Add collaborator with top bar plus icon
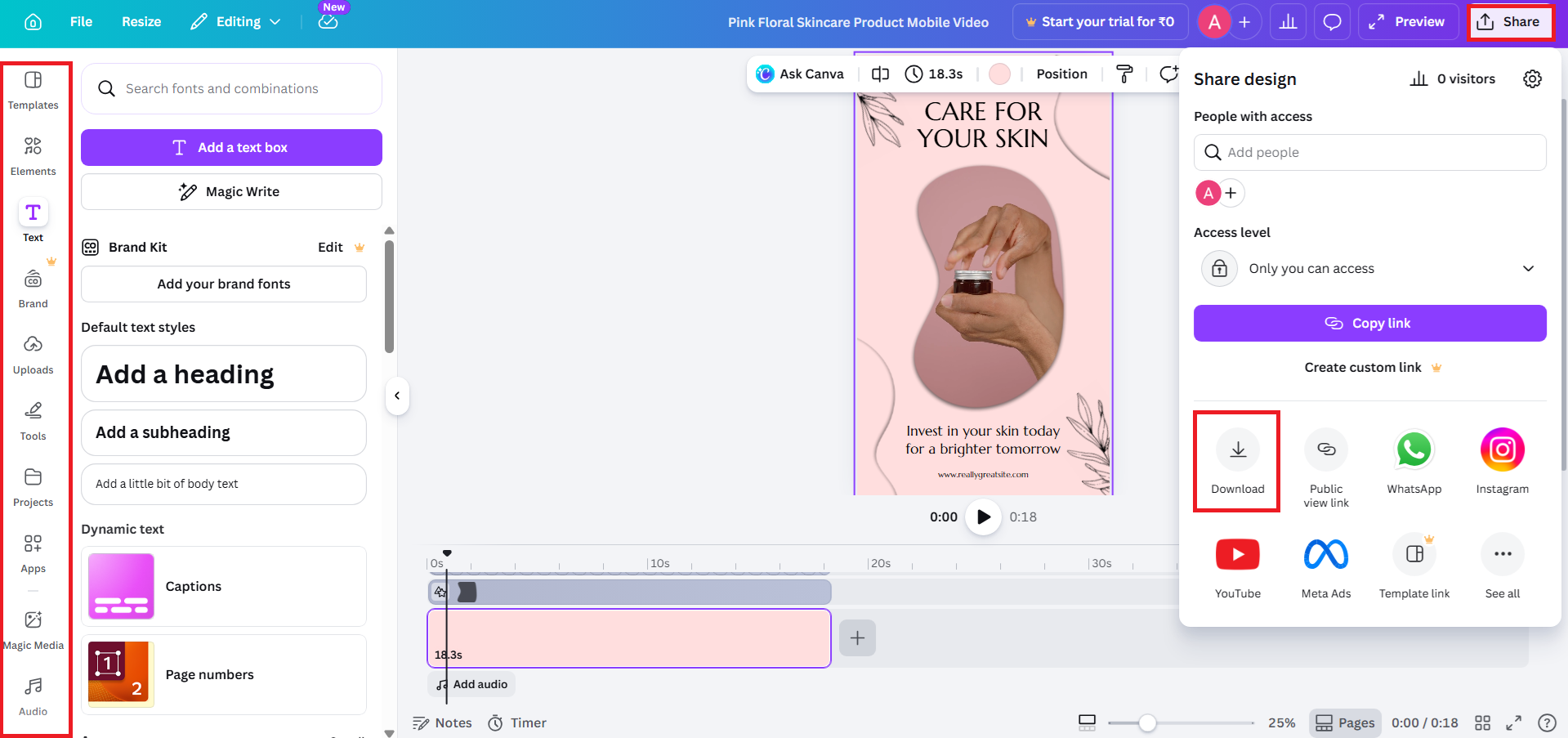Viewport: 1568px width, 738px height. (1244, 22)
